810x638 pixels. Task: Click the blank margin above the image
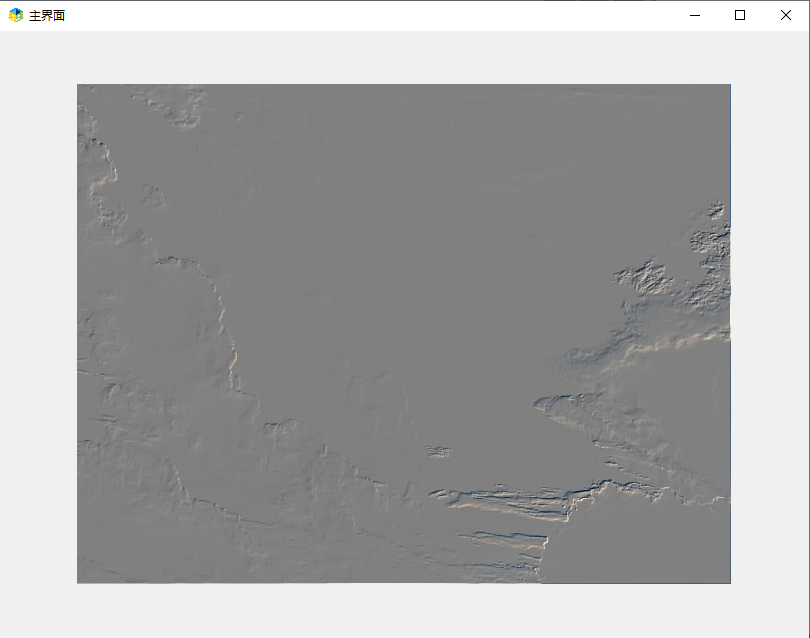pyautogui.click(x=404, y=57)
